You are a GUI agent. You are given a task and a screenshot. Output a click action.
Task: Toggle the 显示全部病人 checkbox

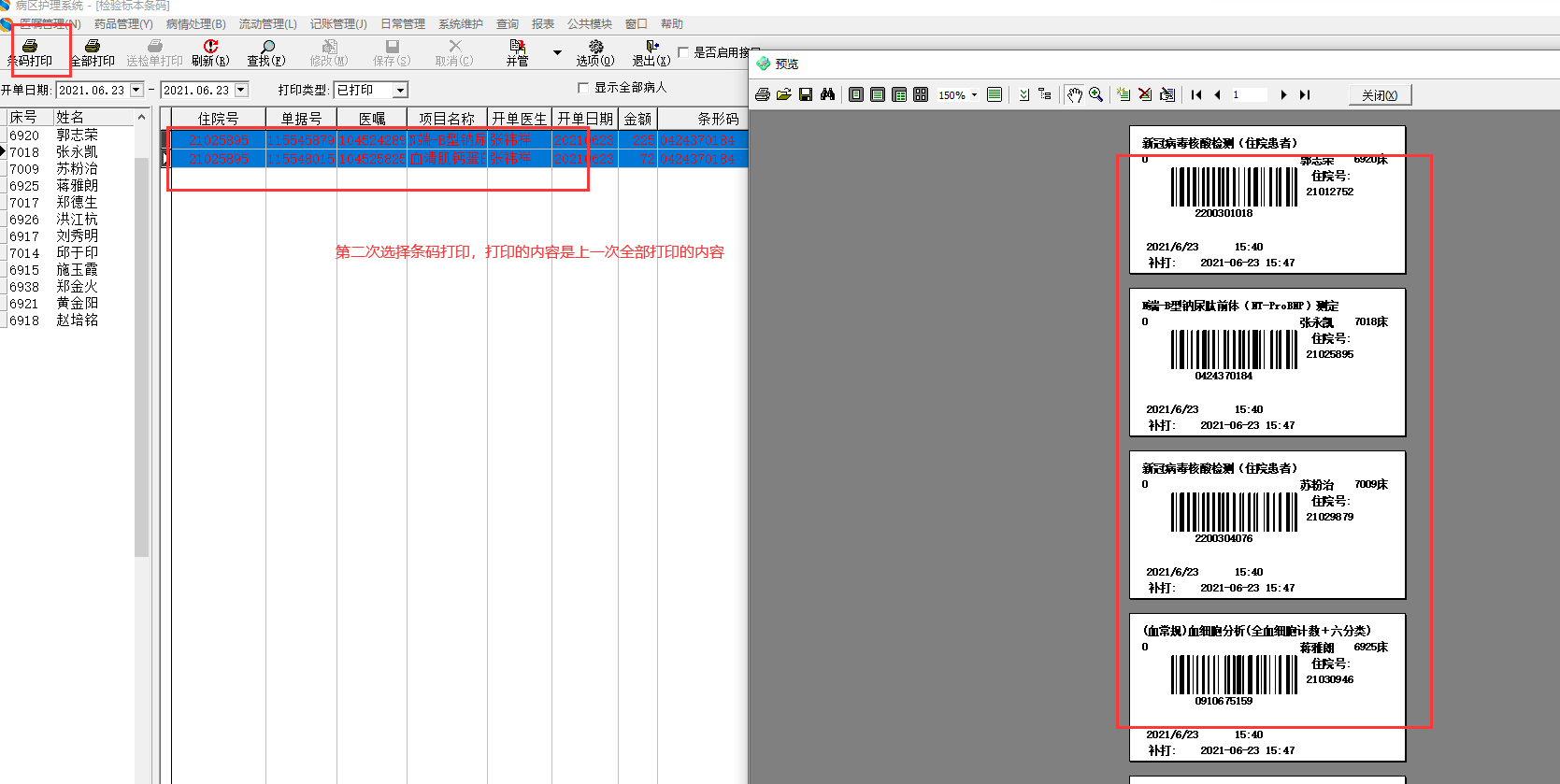pos(583,88)
